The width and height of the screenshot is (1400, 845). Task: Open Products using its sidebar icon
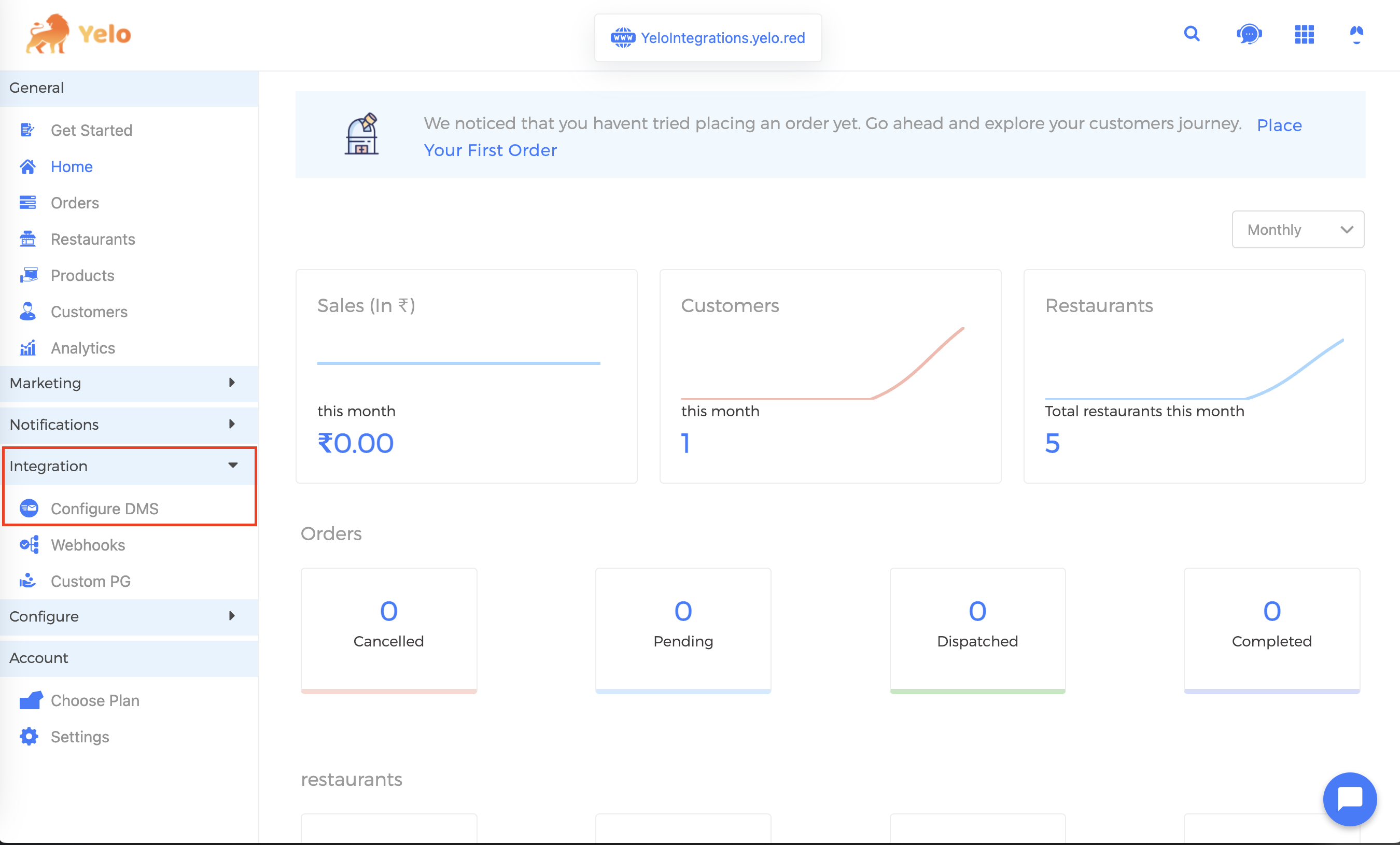click(28, 275)
